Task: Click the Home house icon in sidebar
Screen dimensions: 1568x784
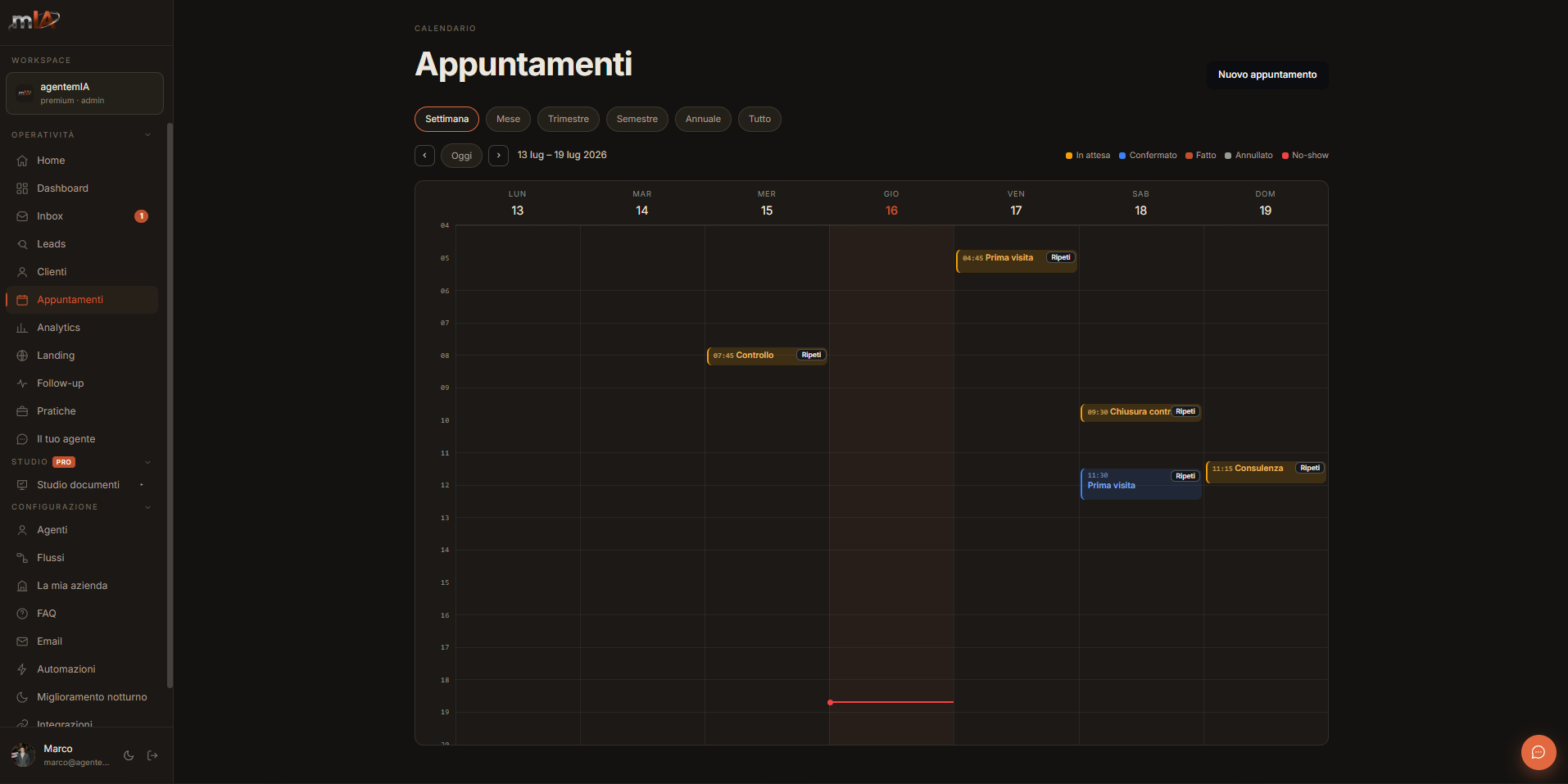Action: coord(22,161)
